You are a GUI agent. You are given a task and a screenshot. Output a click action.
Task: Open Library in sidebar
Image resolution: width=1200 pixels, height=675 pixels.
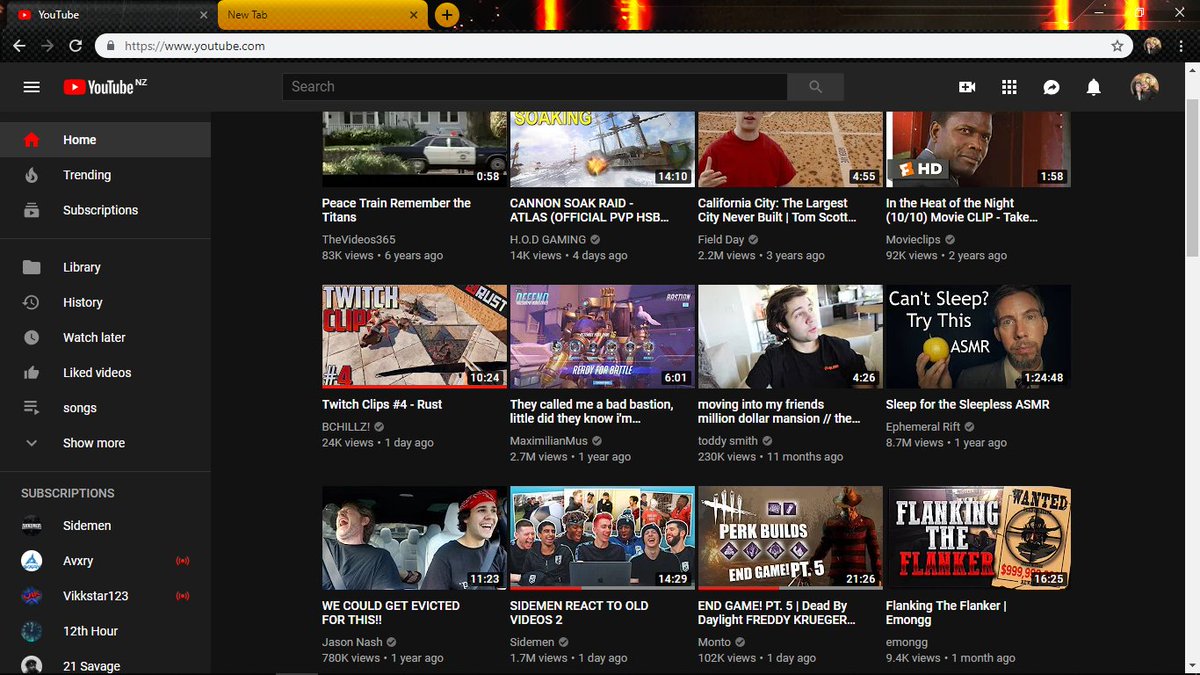click(x=105, y=267)
